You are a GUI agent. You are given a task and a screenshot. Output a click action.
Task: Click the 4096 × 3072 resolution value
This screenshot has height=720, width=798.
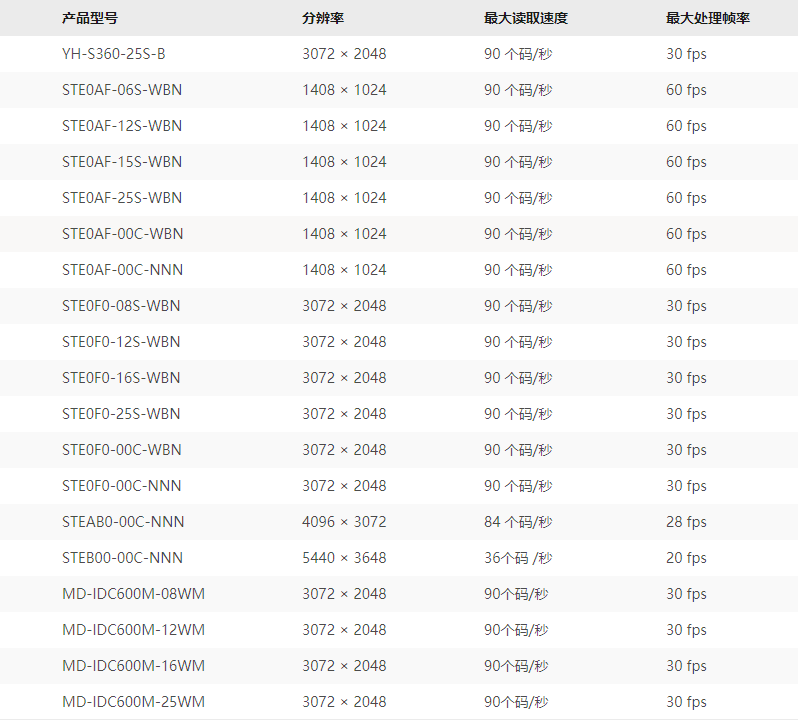[344, 522]
